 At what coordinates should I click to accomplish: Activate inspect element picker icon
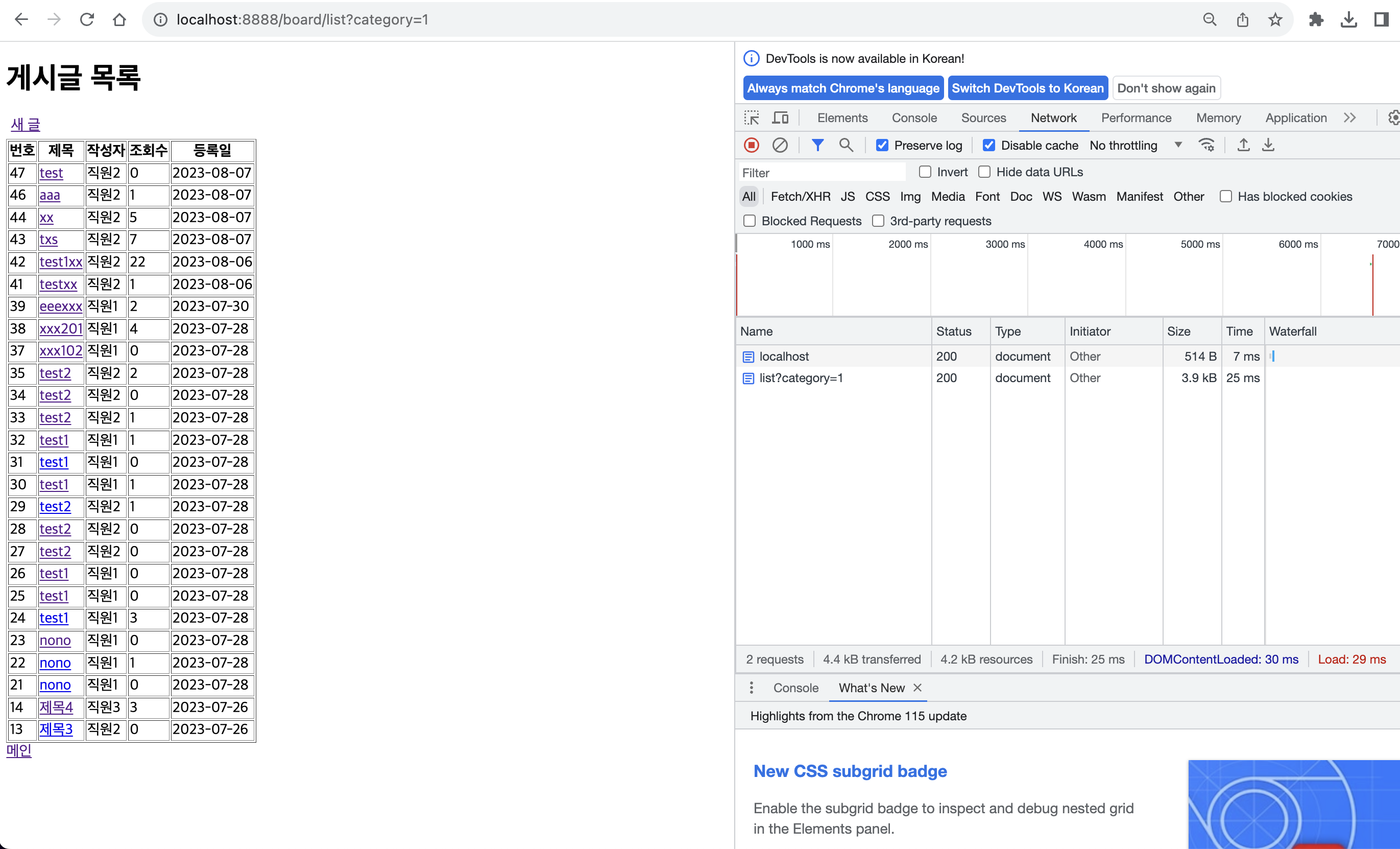pos(751,117)
